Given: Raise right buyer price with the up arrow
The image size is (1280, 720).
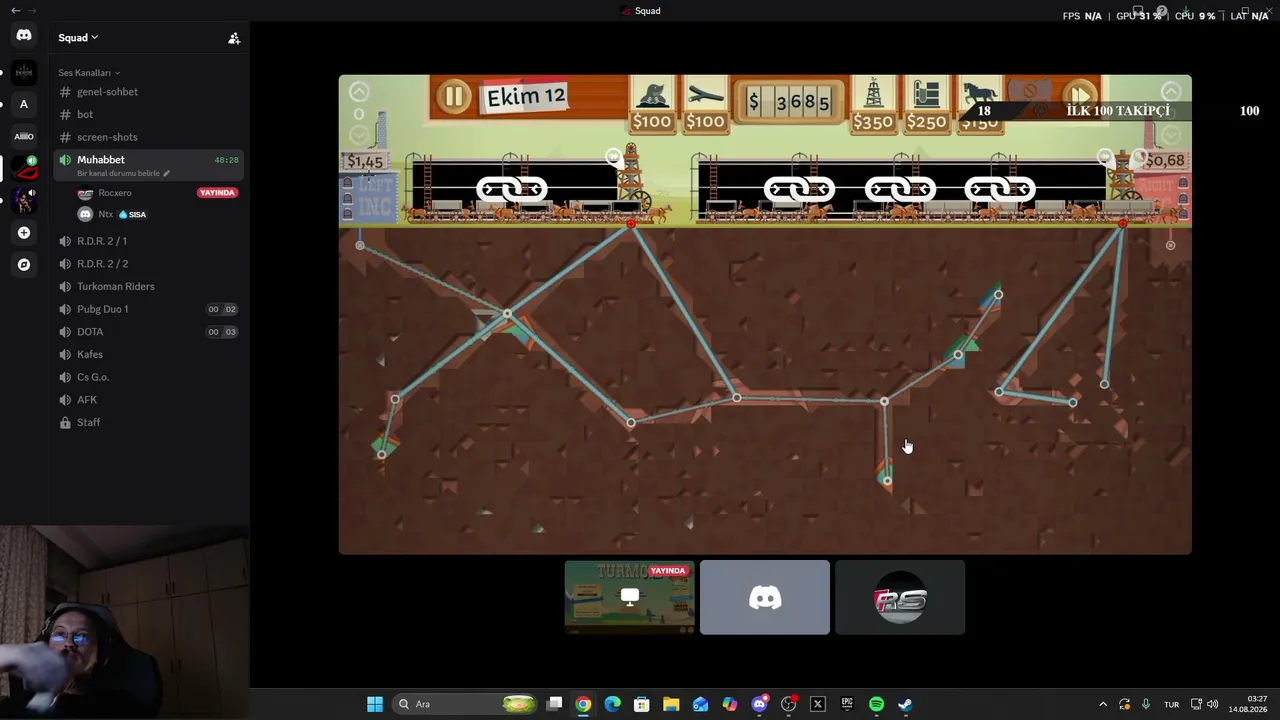Looking at the screenshot, I should 1171,92.
